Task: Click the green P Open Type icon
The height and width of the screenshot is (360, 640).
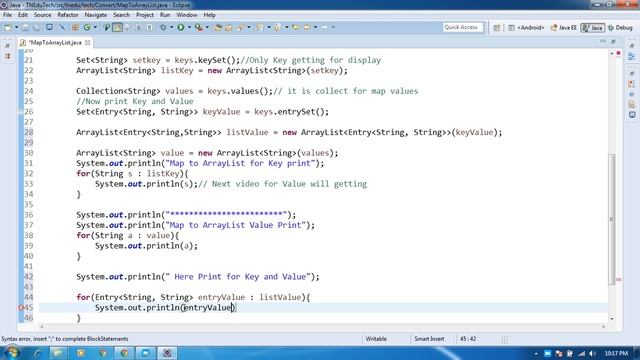Action: click(107, 27)
